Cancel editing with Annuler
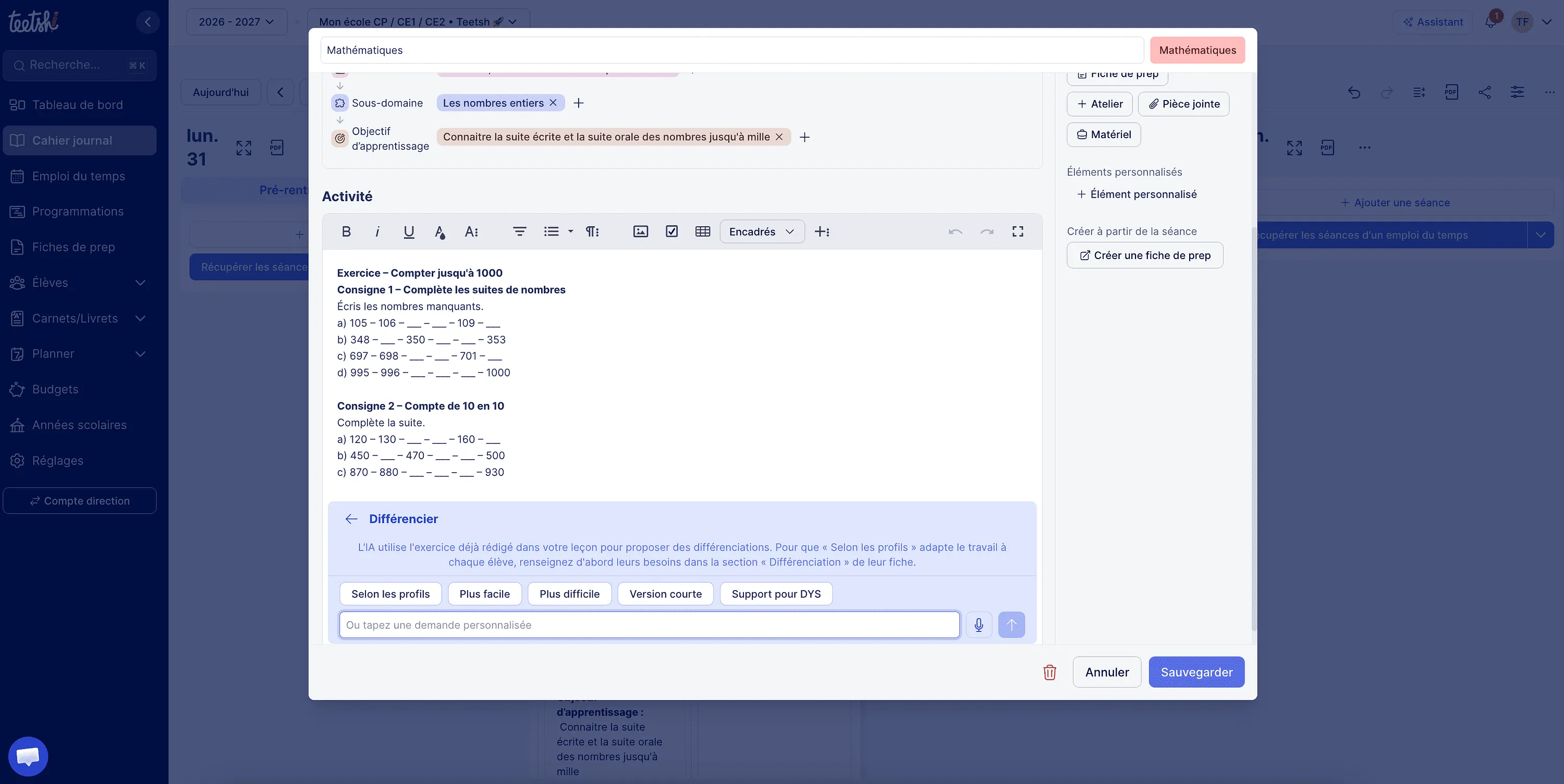This screenshot has width=1564, height=784. click(1107, 672)
